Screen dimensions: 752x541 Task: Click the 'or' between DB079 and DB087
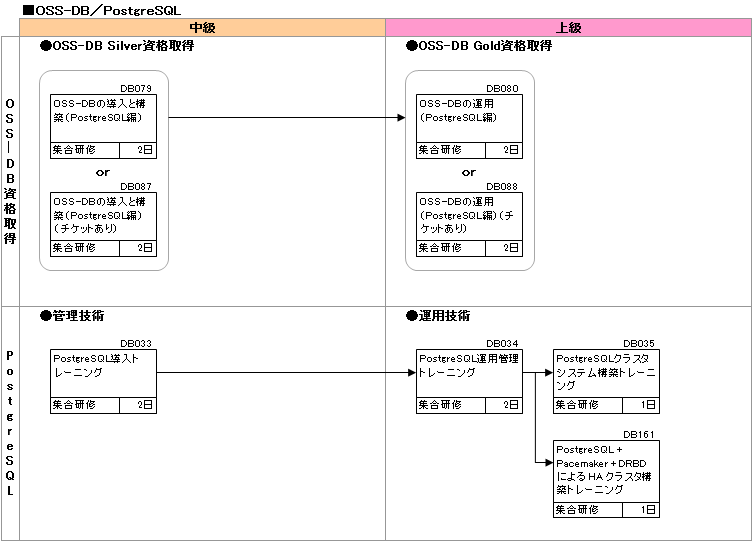point(103,172)
